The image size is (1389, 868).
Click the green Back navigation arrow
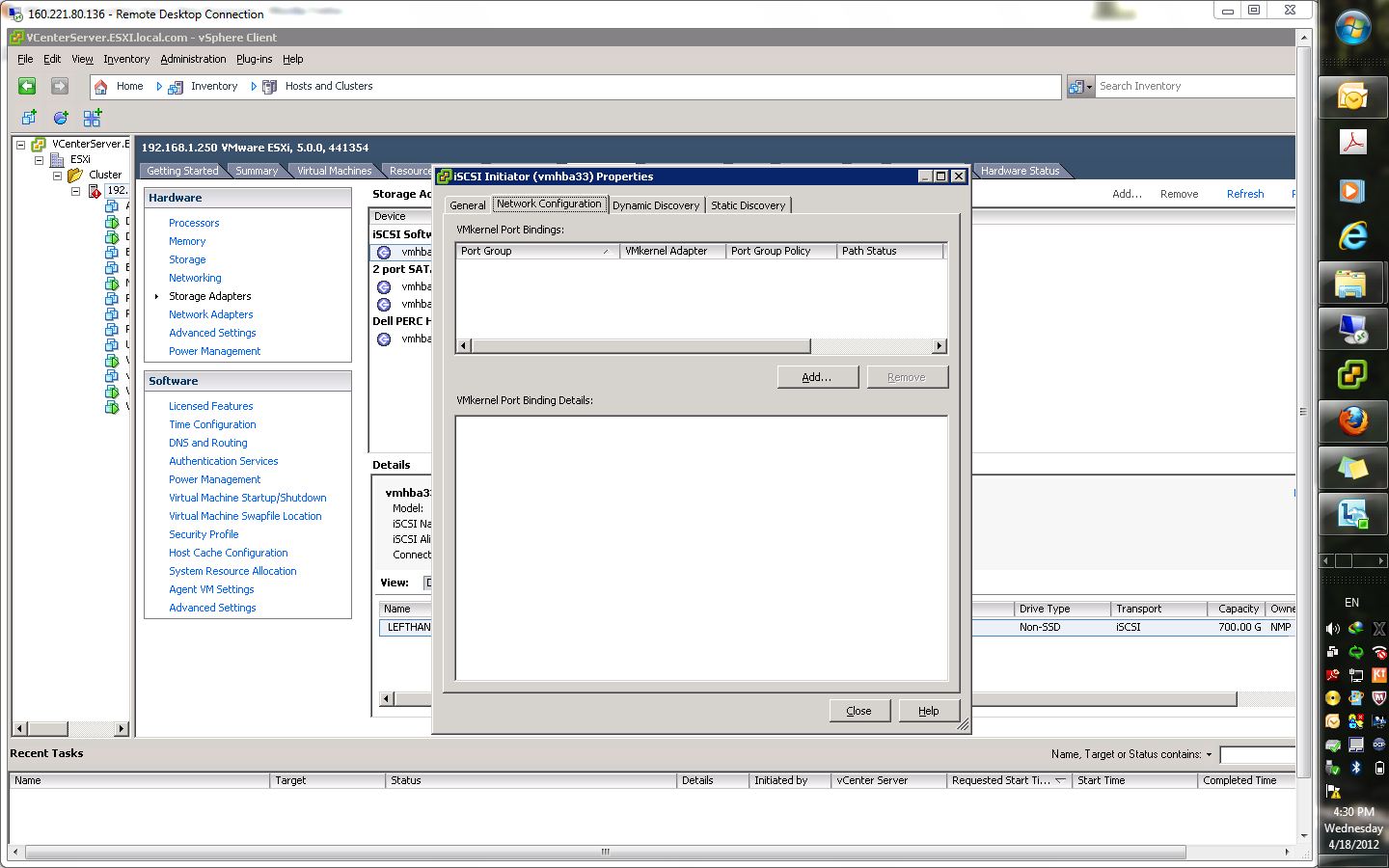[x=27, y=86]
